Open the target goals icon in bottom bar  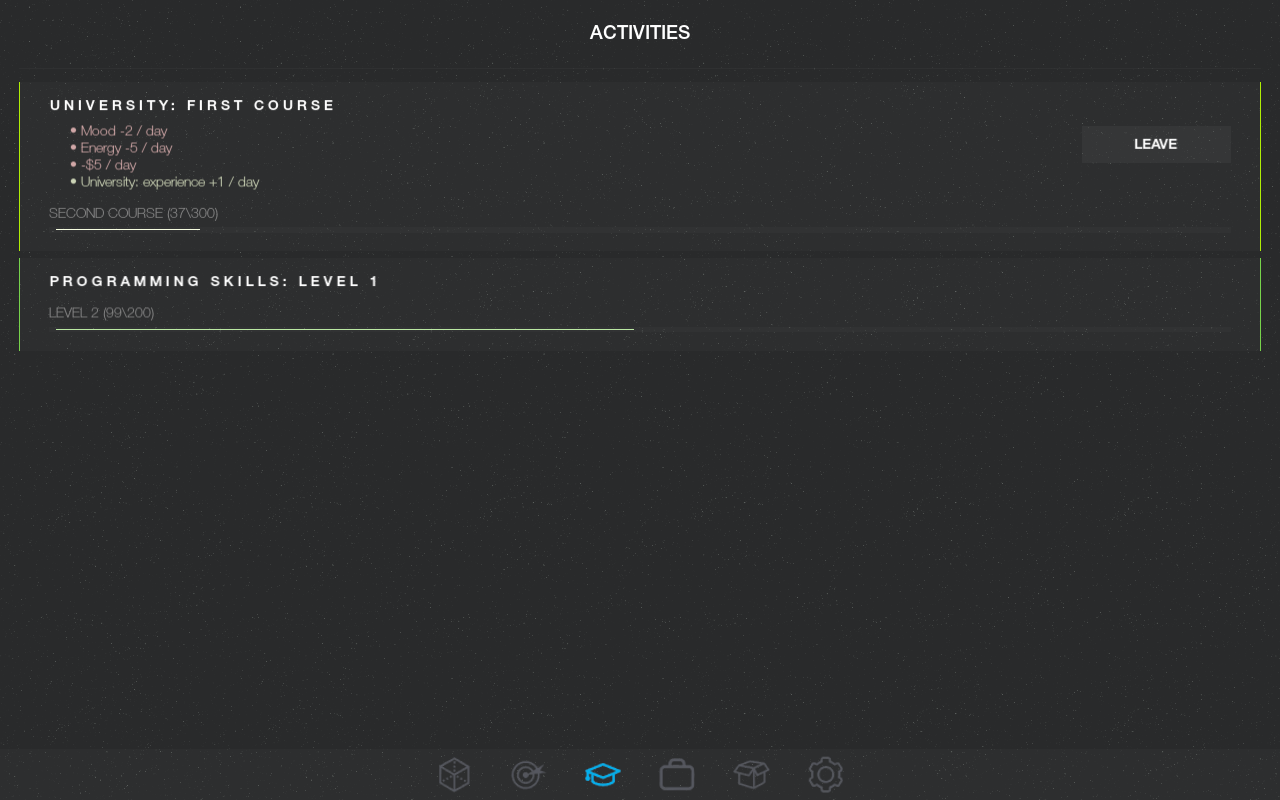[x=528, y=775]
